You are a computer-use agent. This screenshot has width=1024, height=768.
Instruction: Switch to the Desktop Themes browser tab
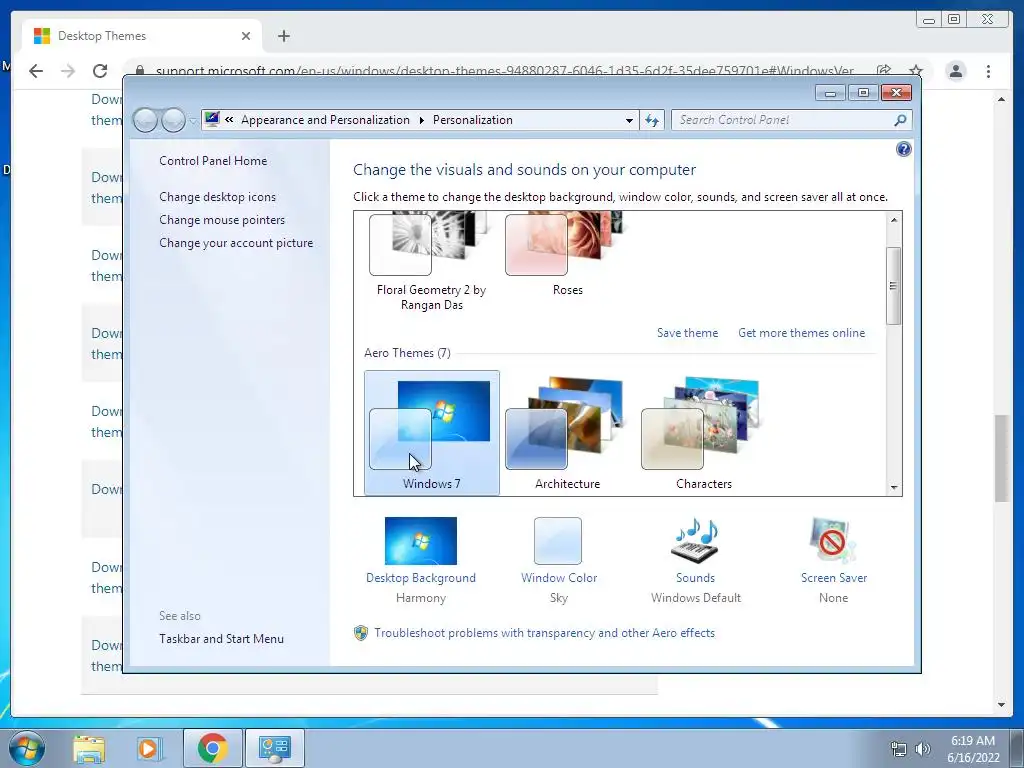[x=142, y=36]
